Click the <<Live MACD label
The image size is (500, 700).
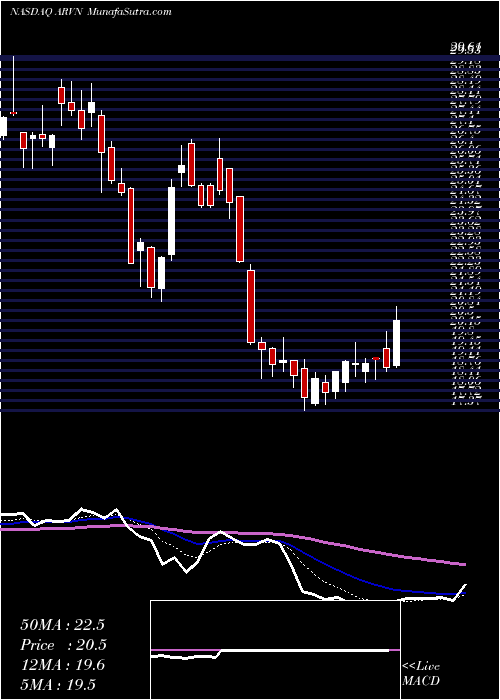click(x=421, y=674)
